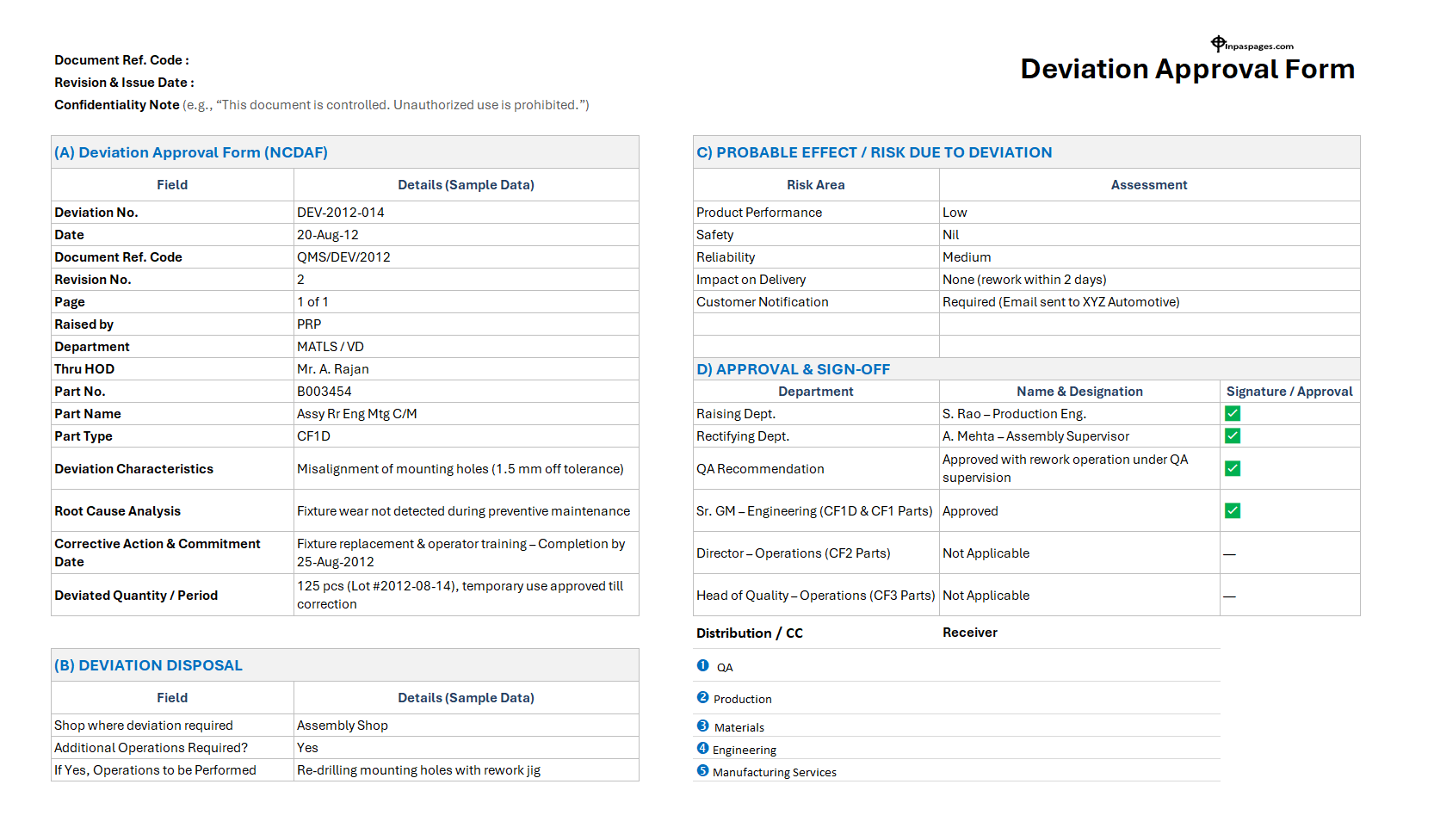Toggle the QA Recommendation approval checkmark
The height and width of the screenshot is (840, 1434).
point(1232,468)
